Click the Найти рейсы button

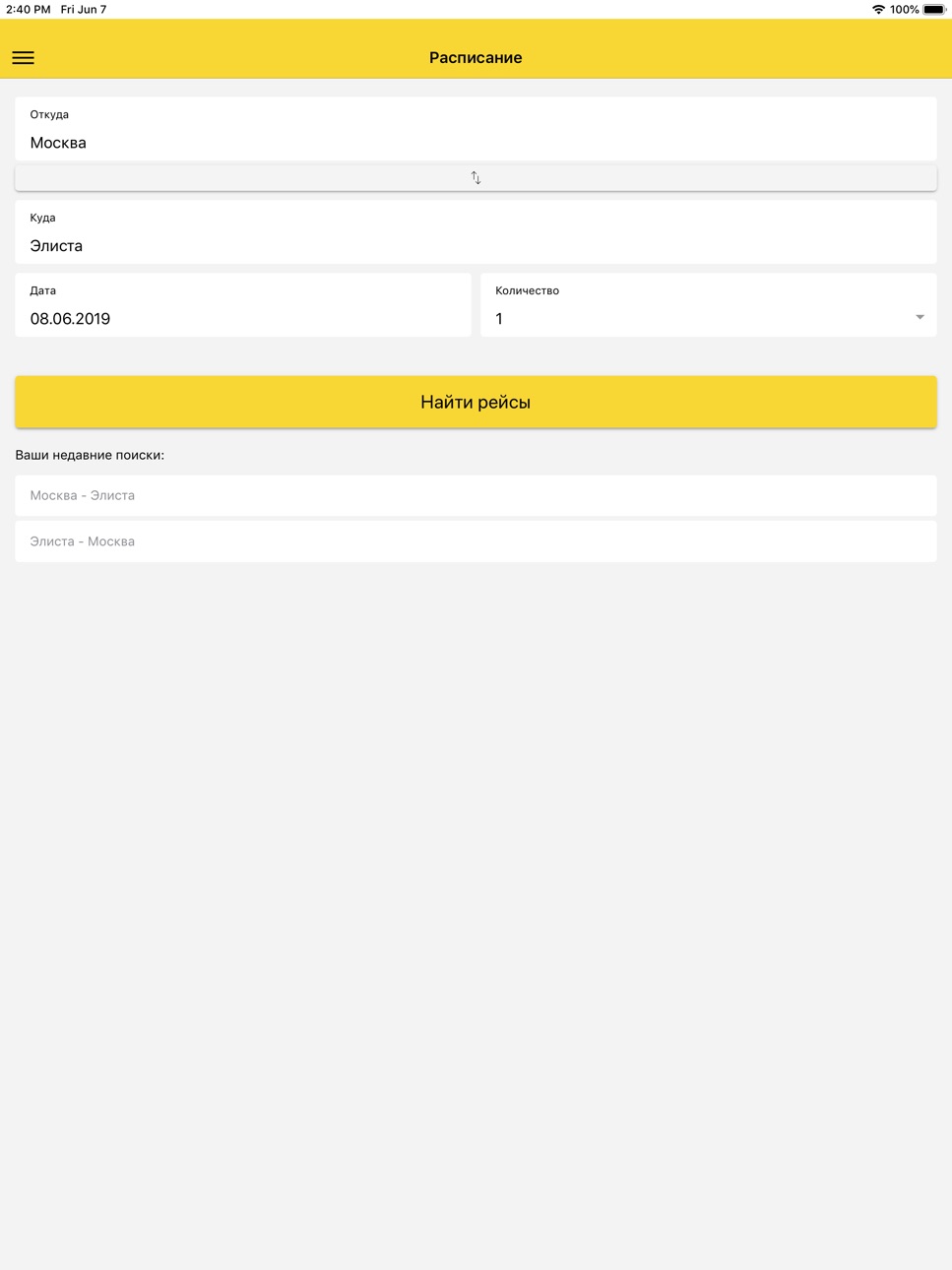[x=476, y=402]
